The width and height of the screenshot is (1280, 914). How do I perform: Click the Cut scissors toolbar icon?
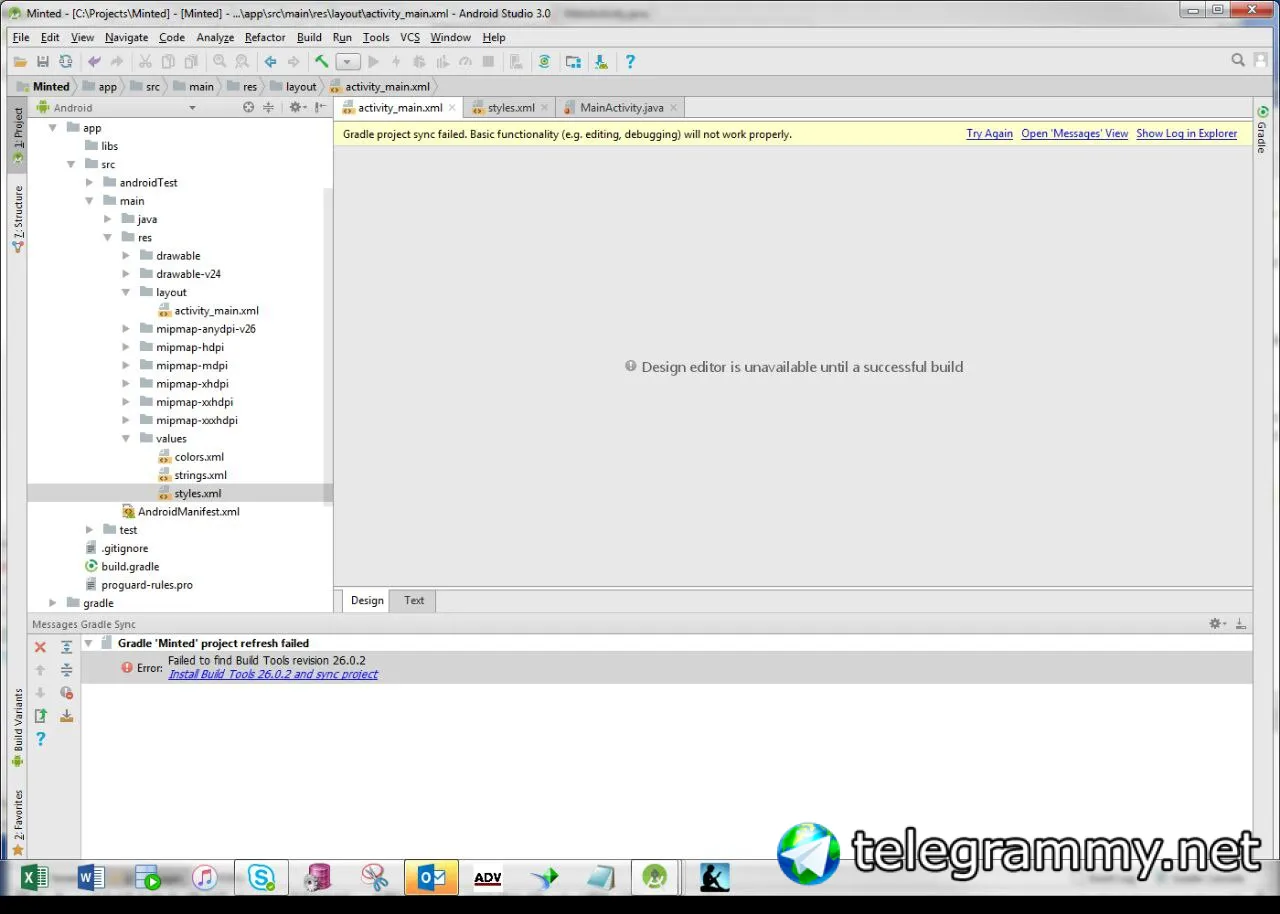tap(145, 62)
